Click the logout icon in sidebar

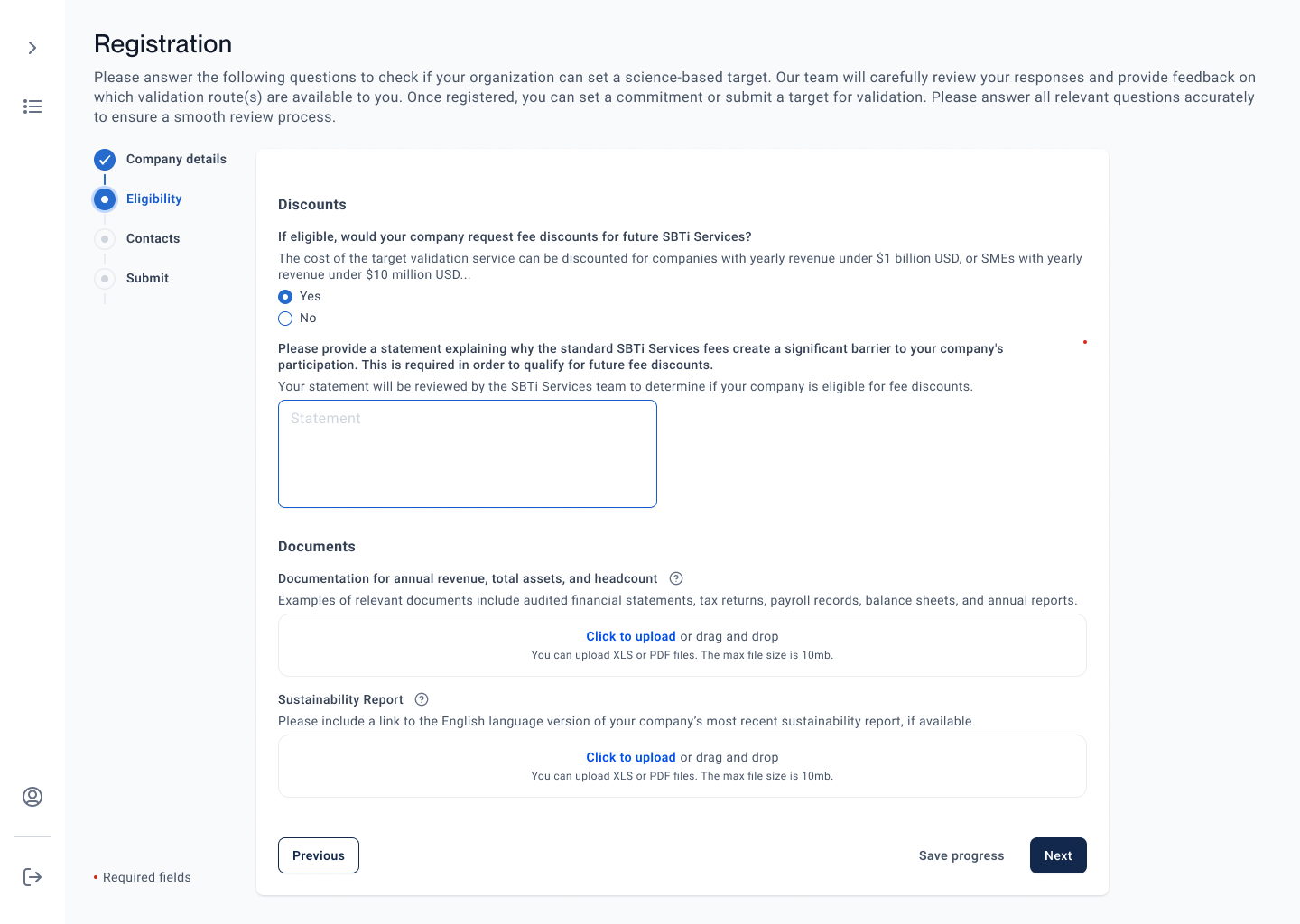point(32,877)
